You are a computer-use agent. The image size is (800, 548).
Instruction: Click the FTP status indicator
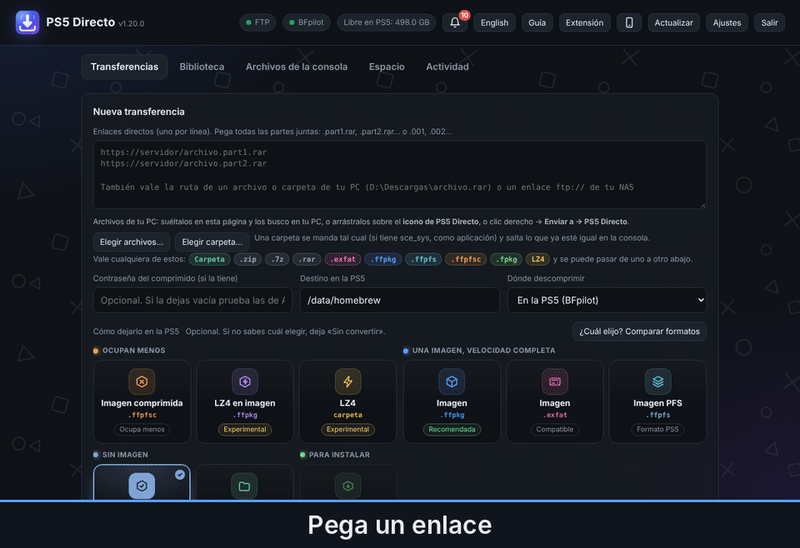(x=258, y=22)
